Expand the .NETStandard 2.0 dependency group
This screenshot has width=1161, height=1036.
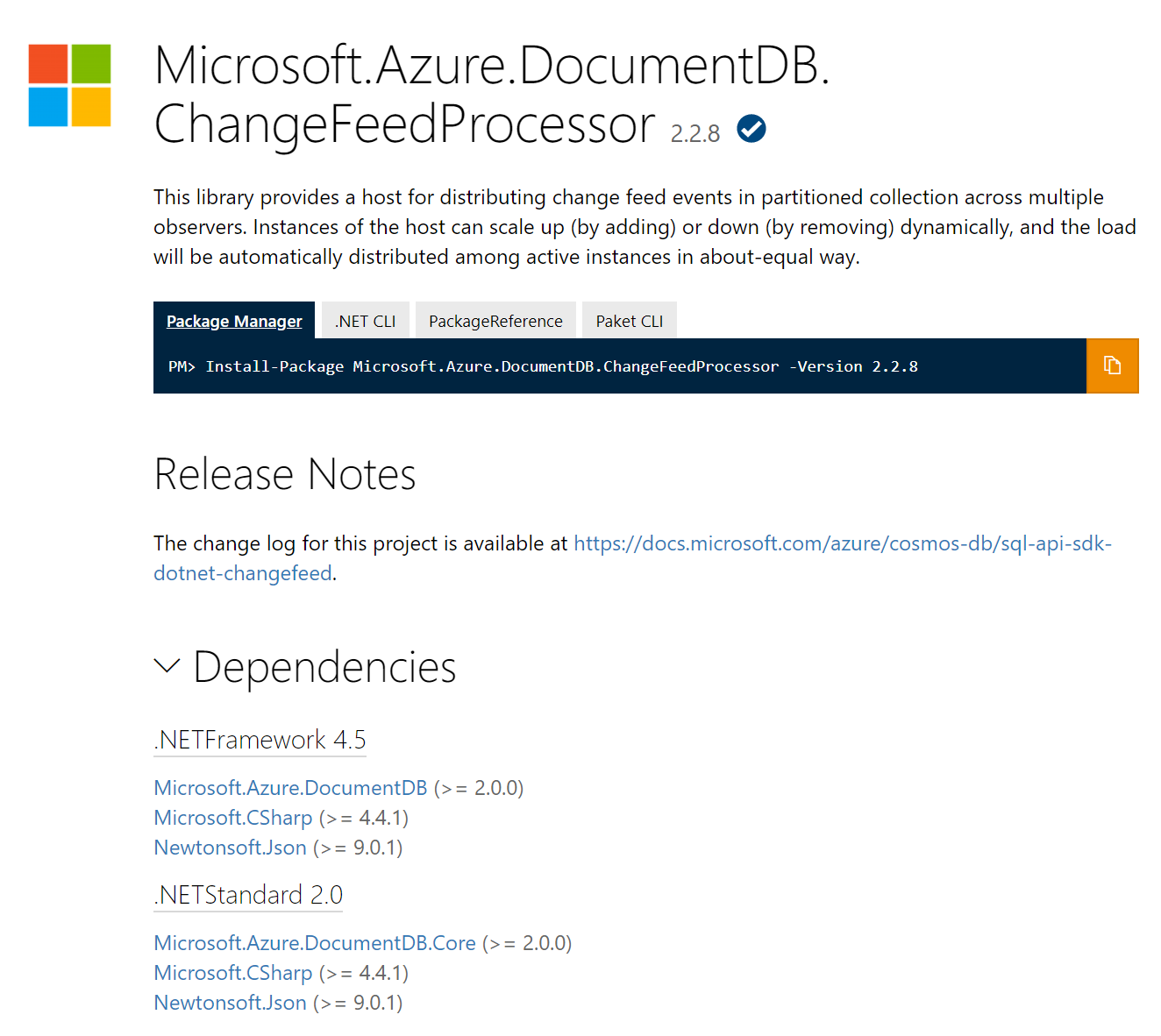248,895
